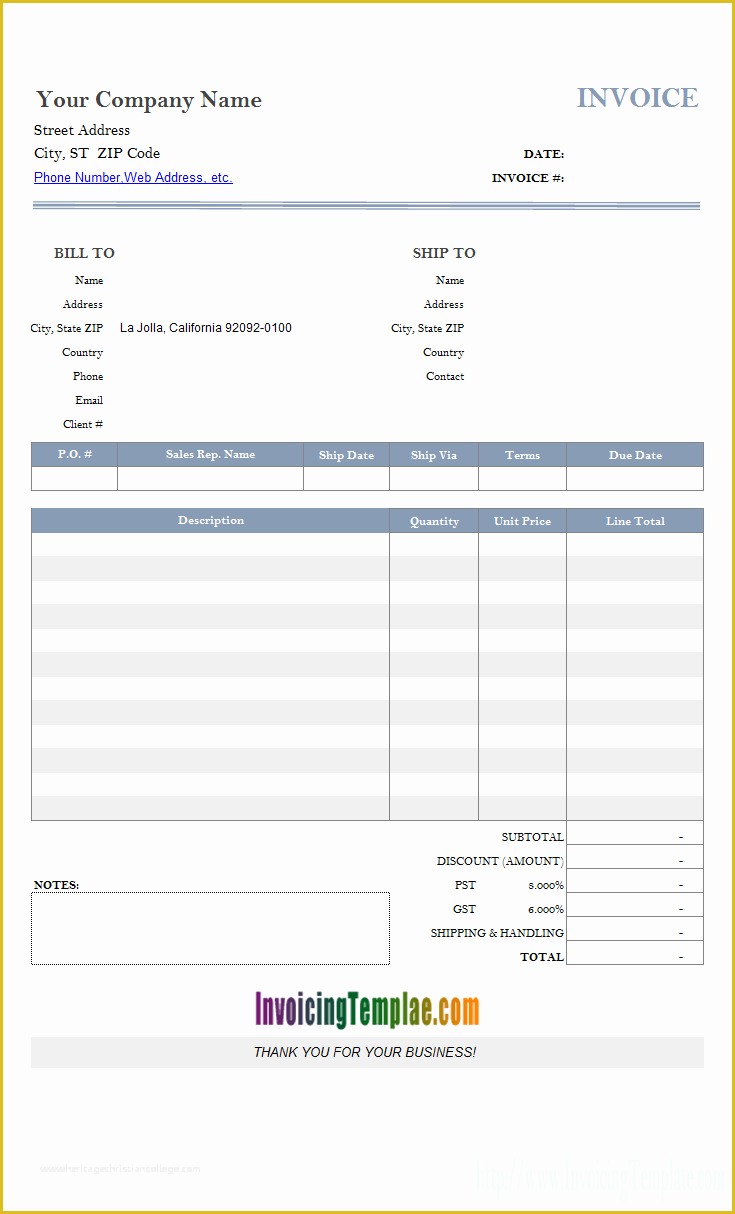Click the InvoicingTemplae.com logo
This screenshot has width=735, height=1214.
tap(367, 1010)
